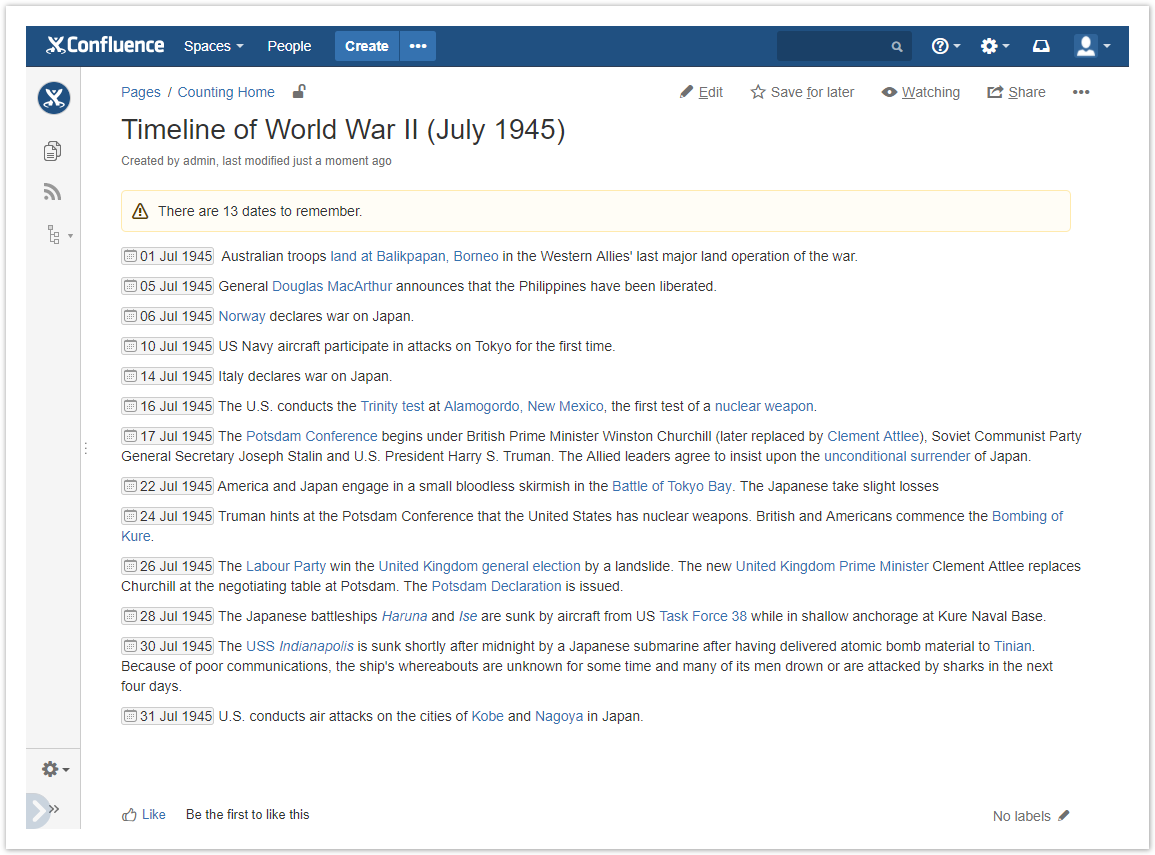This screenshot has height=855, width=1155.
Task: Open the Potsdam Declaration link
Action: [496, 587]
